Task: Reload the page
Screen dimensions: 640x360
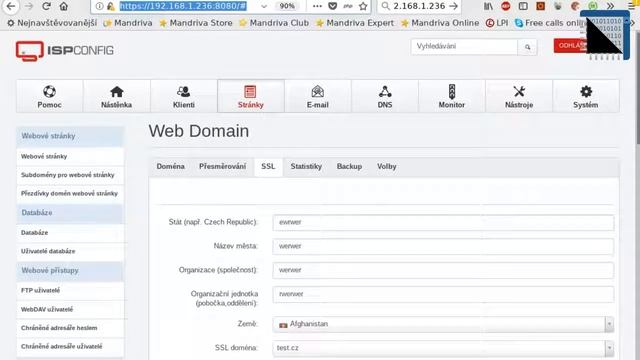Action: point(46,6)
